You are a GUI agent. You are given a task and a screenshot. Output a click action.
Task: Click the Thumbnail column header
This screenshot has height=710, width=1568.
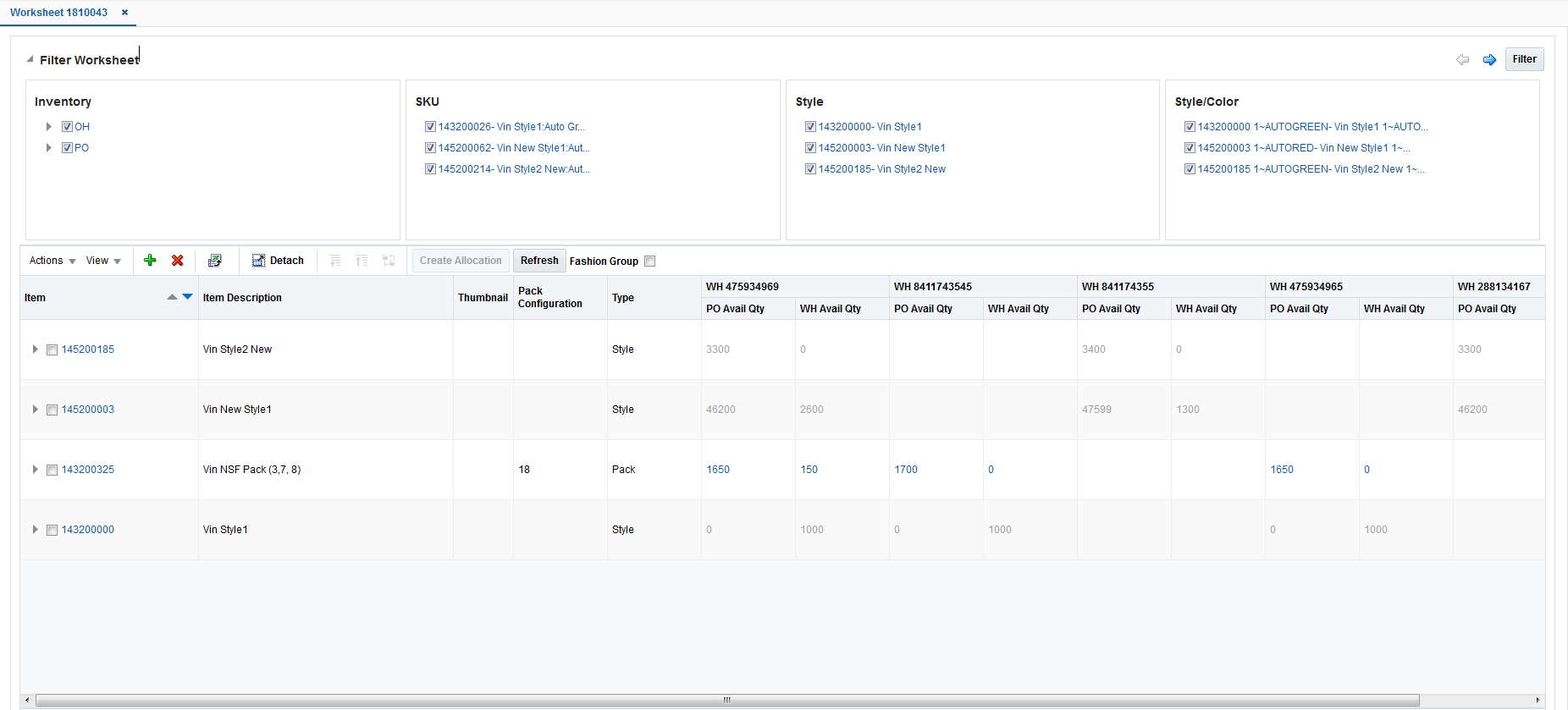click(x=483, y=298)
